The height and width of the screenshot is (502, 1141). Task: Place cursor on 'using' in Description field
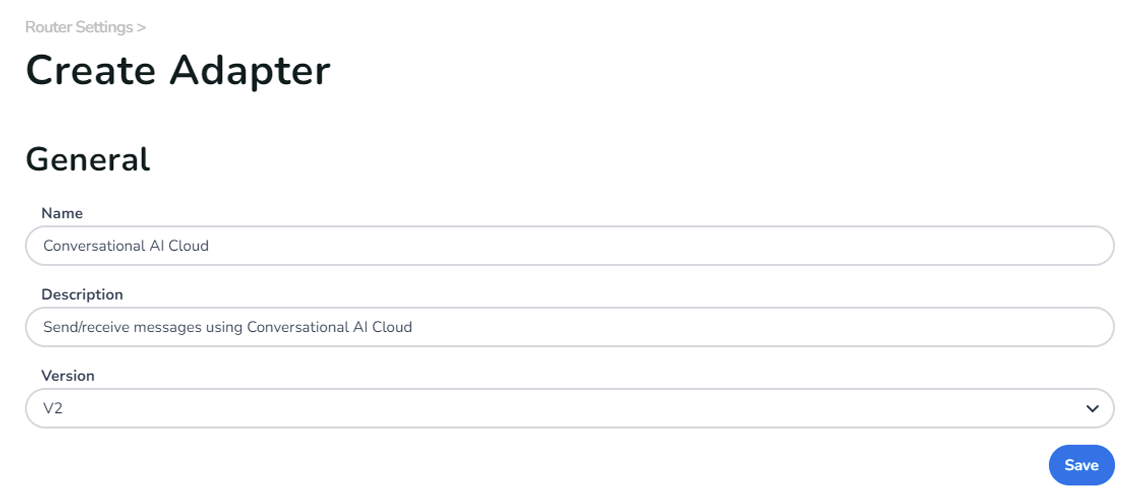tap(224, 327)
